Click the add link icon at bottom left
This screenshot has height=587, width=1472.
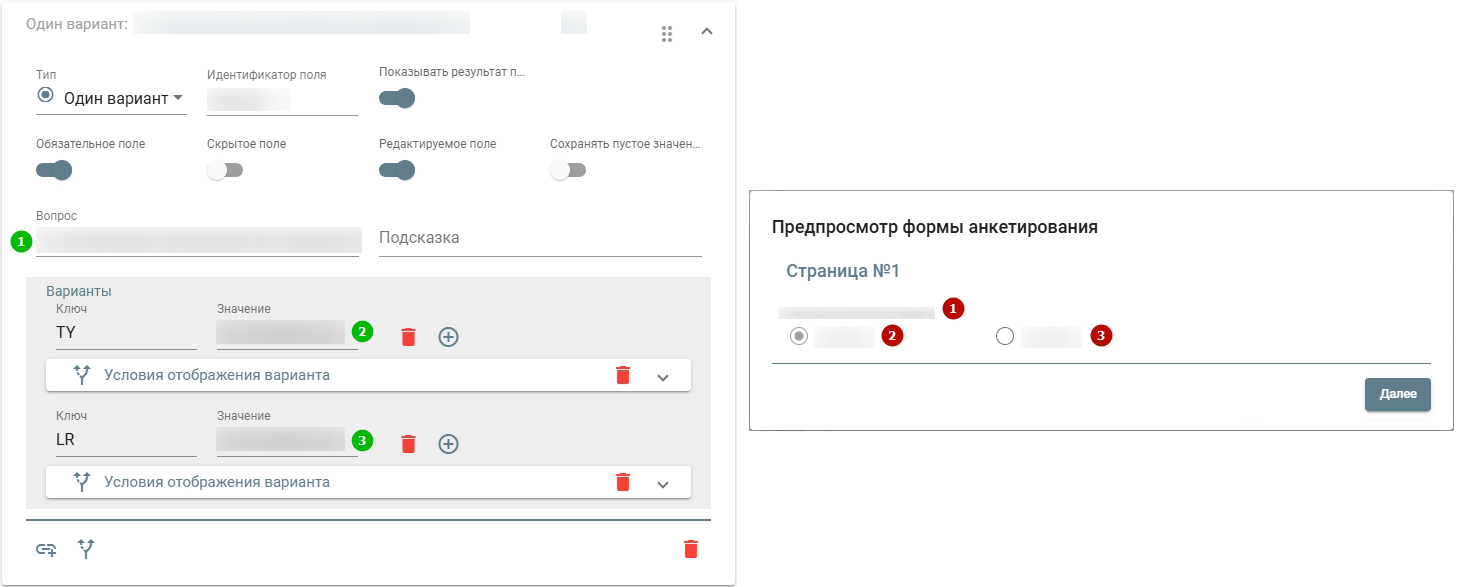pos(47,549)
